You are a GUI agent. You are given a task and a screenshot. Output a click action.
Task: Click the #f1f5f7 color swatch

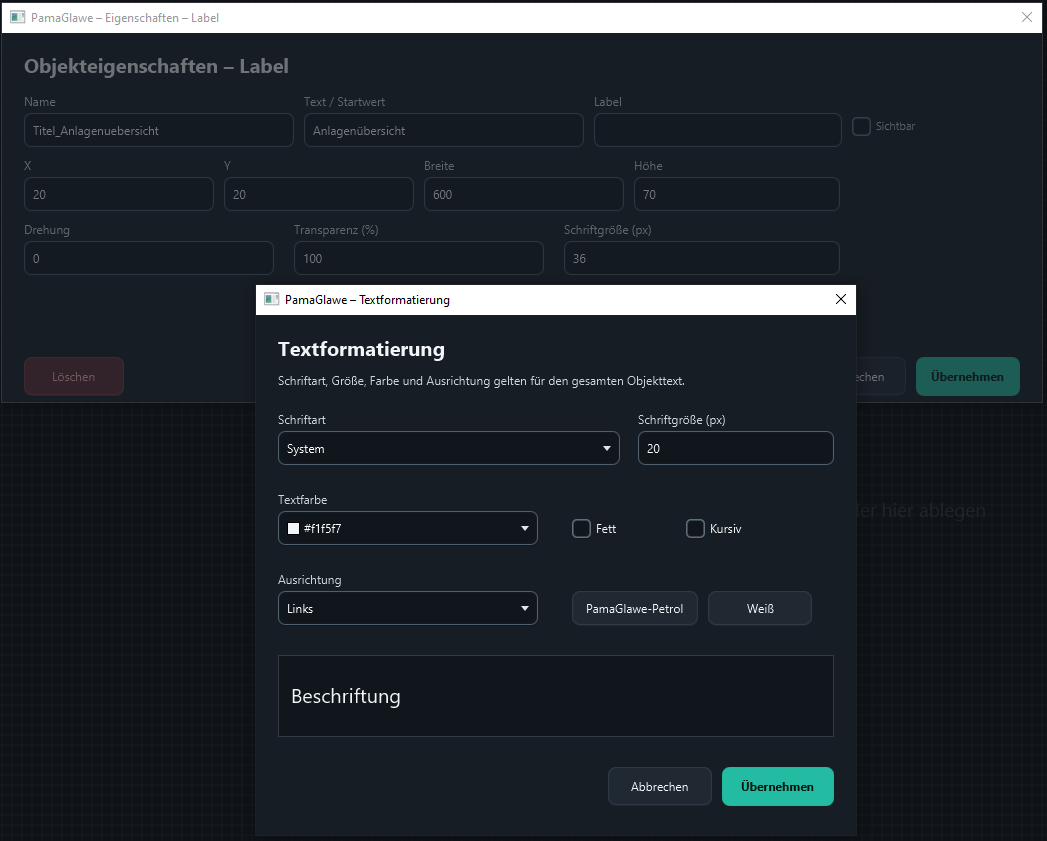[293, 528]
